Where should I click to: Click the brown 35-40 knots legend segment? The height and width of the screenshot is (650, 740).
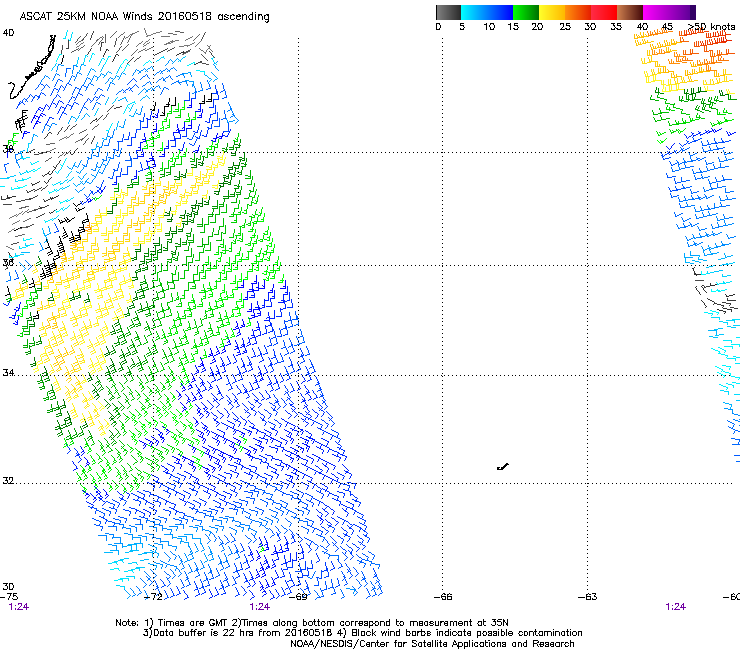point(630,12)
